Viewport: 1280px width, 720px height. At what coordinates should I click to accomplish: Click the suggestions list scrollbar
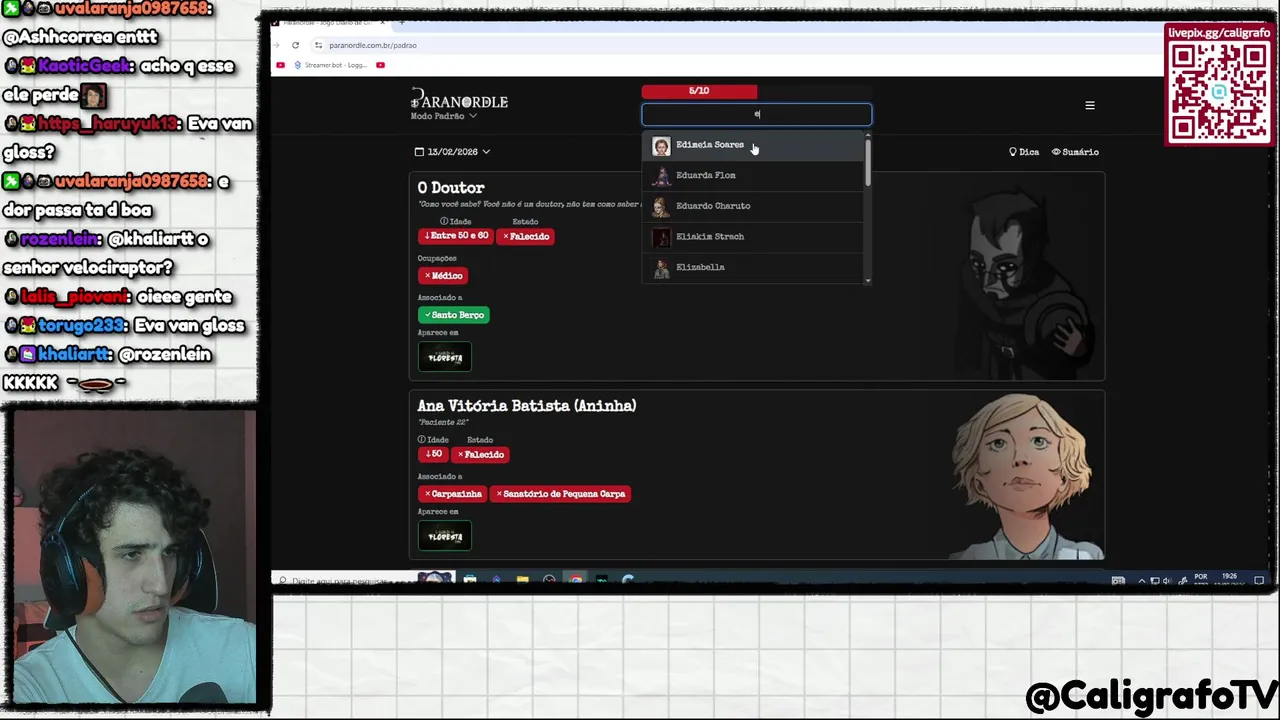(x=868, y=162)
